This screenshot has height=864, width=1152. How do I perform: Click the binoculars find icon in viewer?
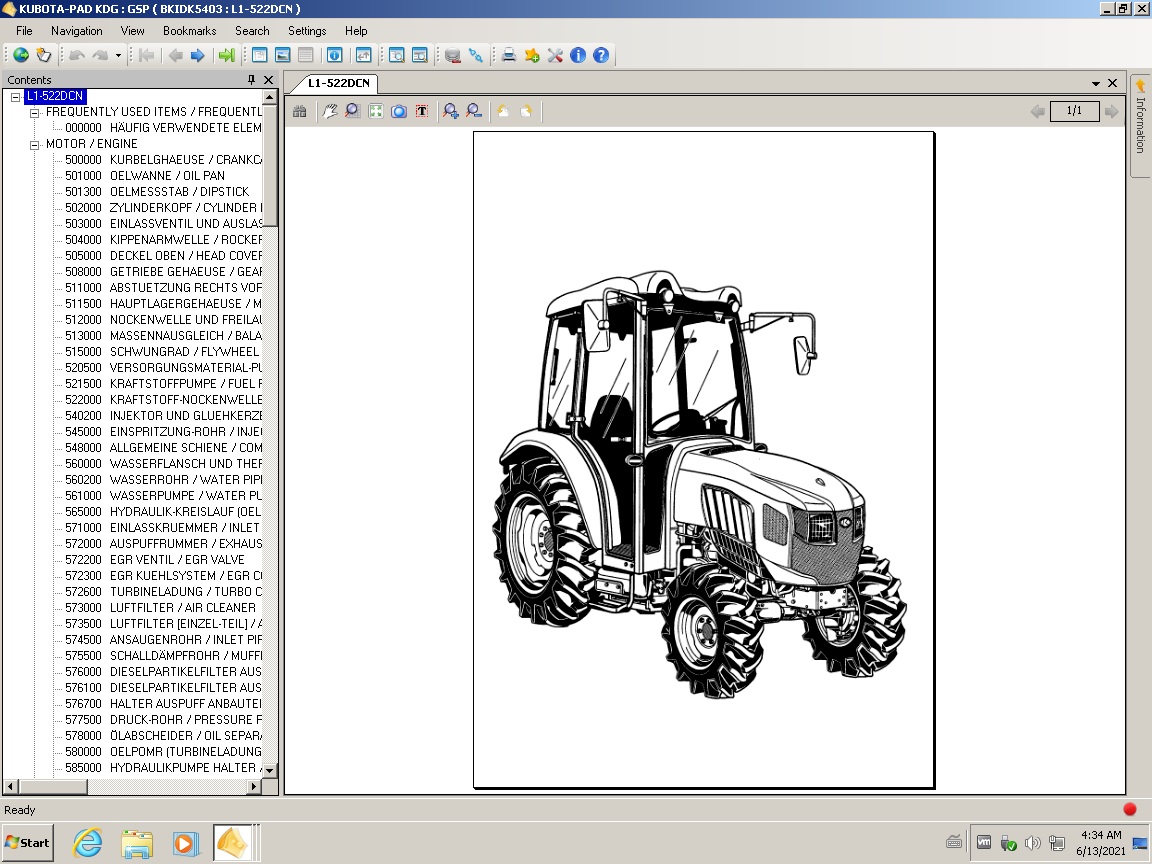point(300,111)
